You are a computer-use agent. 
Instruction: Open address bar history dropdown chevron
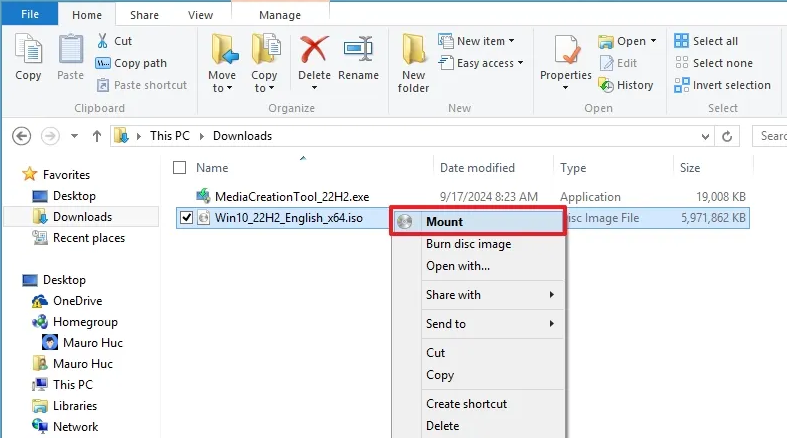point(705,136)
